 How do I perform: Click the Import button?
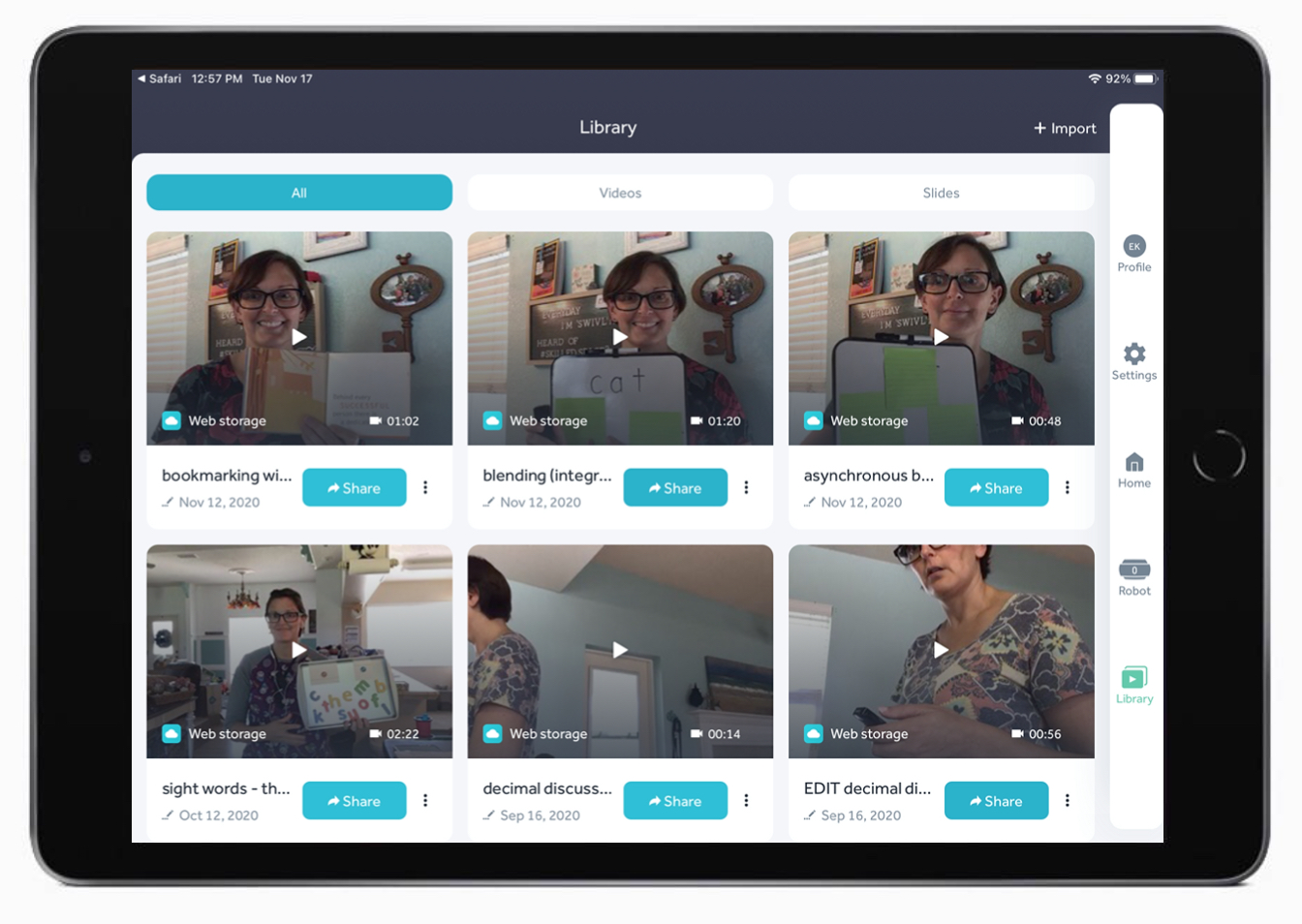tap(1065, 128)
